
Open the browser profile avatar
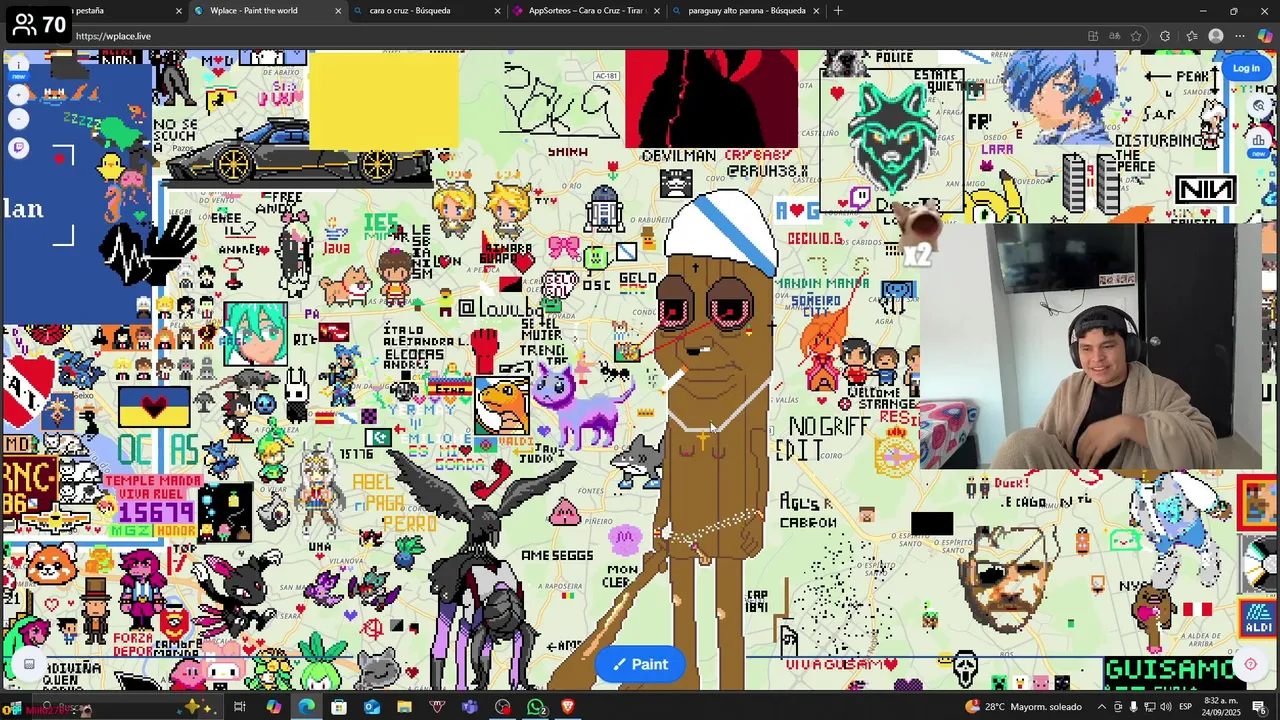[1216, 36]
